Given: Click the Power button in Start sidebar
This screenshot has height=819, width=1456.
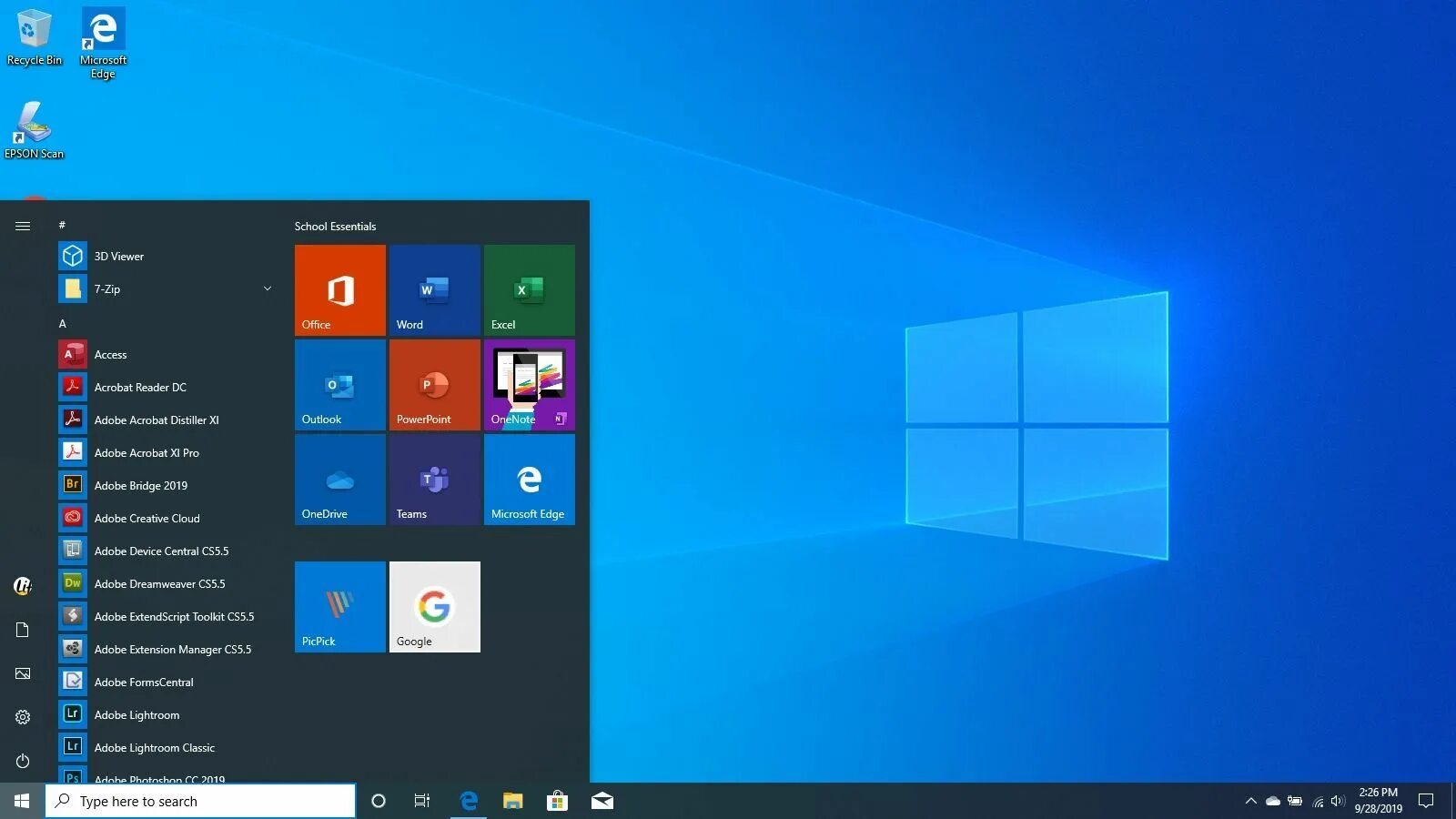Looking at the screenshot, I should click(x=23, y=761).
